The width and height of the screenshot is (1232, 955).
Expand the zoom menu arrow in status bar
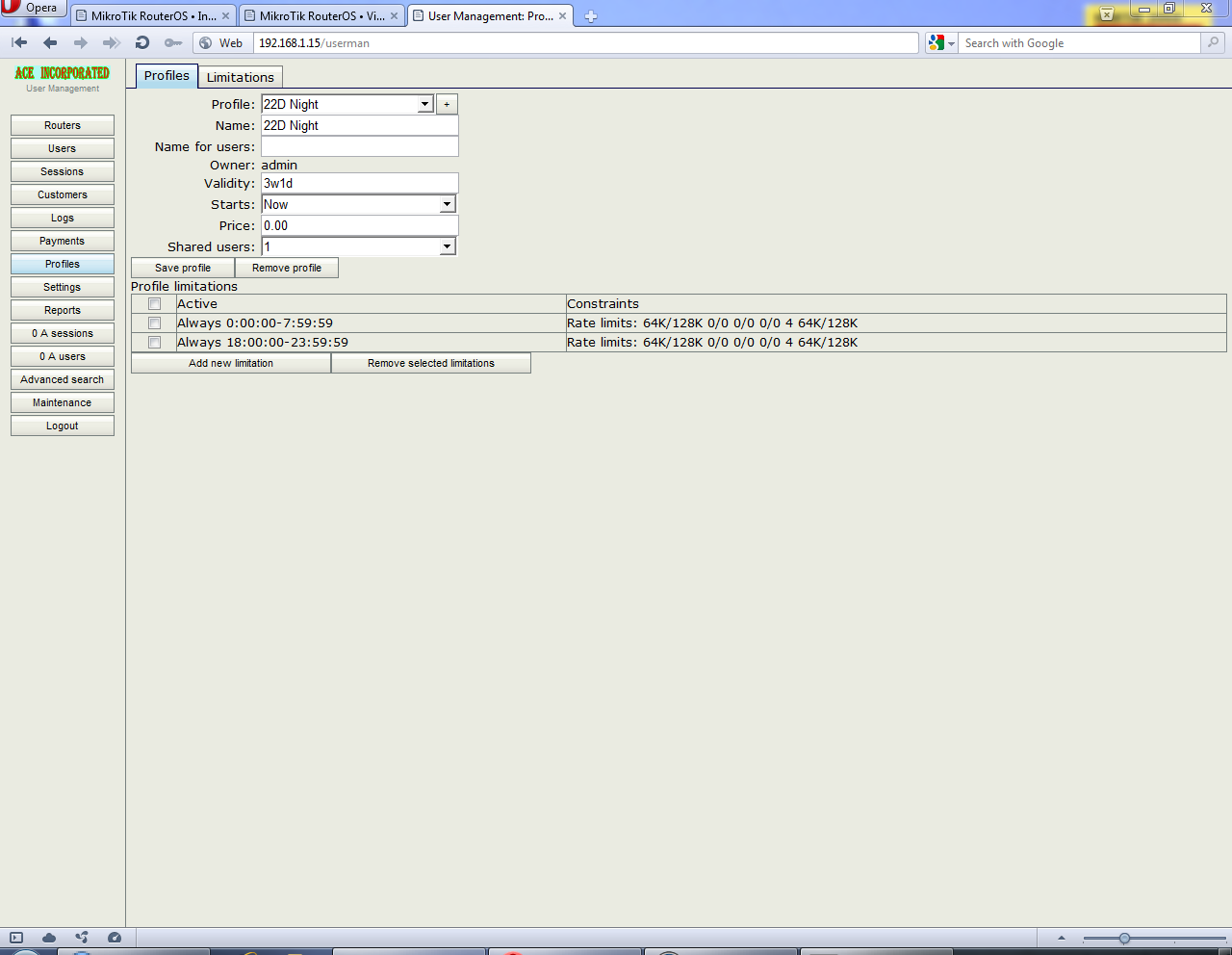coord(1062,938)
